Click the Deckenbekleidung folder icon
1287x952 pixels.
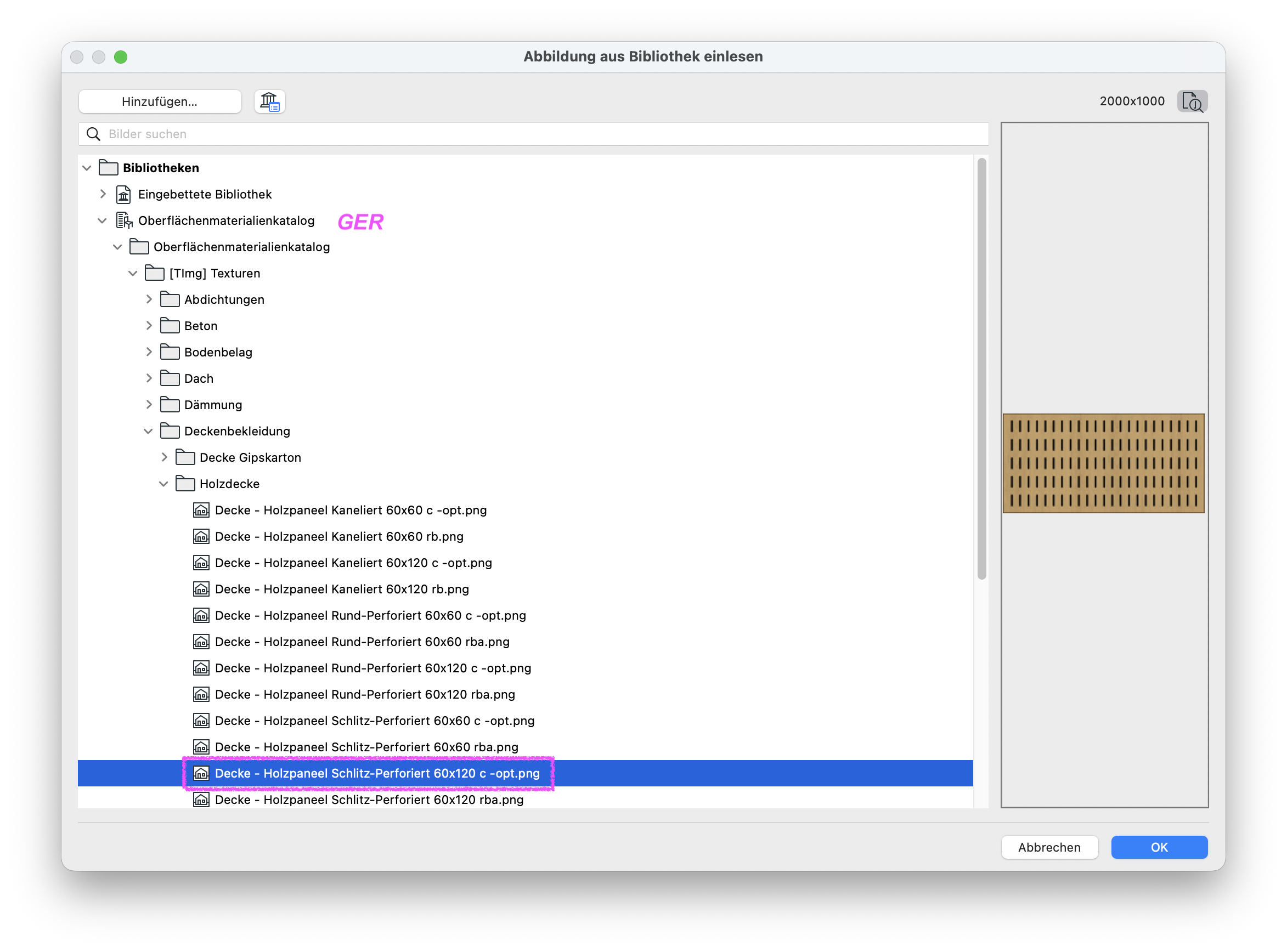170,431
